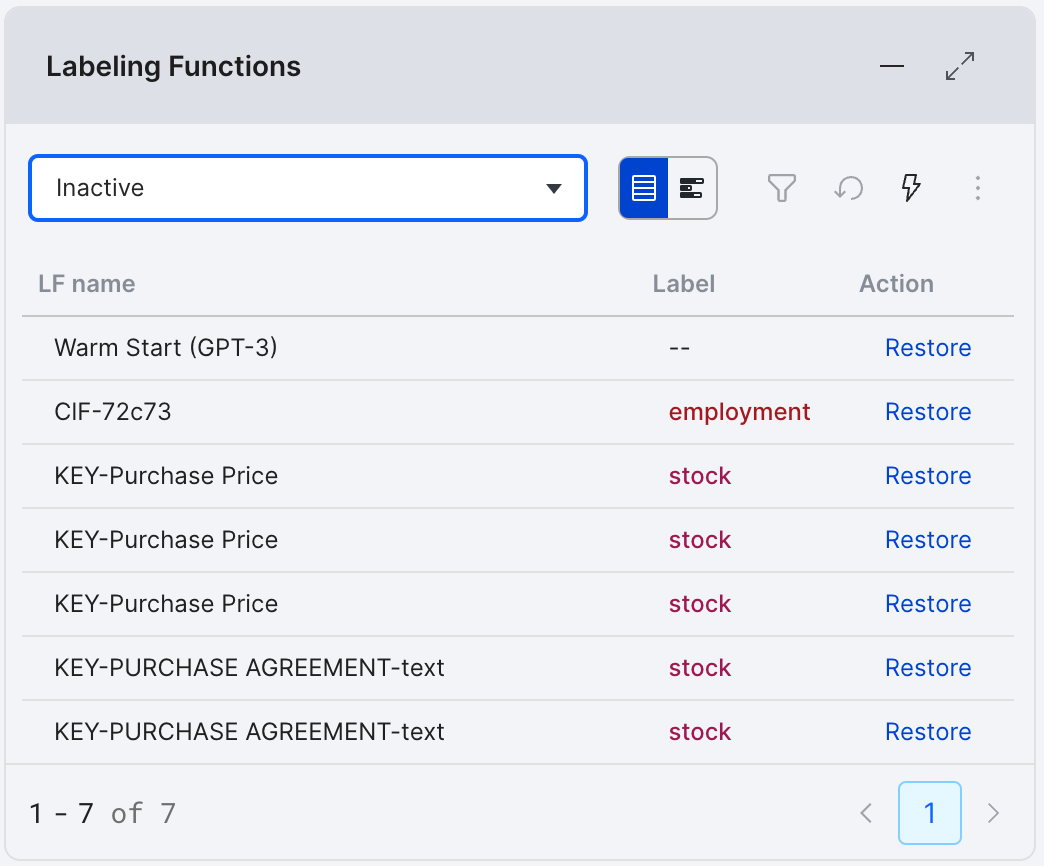Click the Label column header

point(684,284)
